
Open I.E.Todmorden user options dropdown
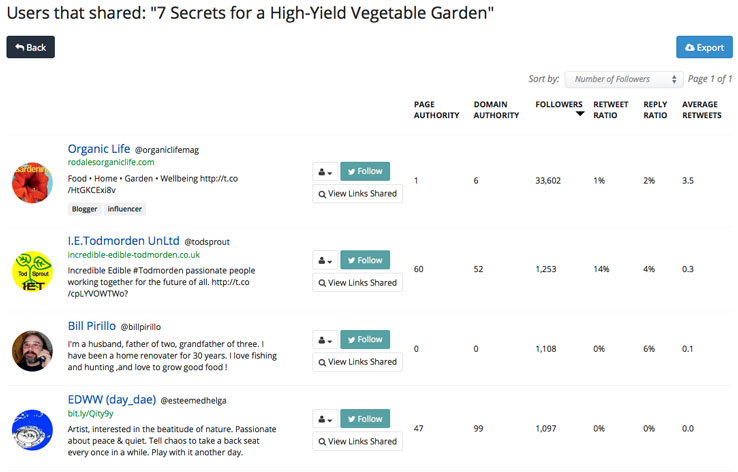[325, 260]
